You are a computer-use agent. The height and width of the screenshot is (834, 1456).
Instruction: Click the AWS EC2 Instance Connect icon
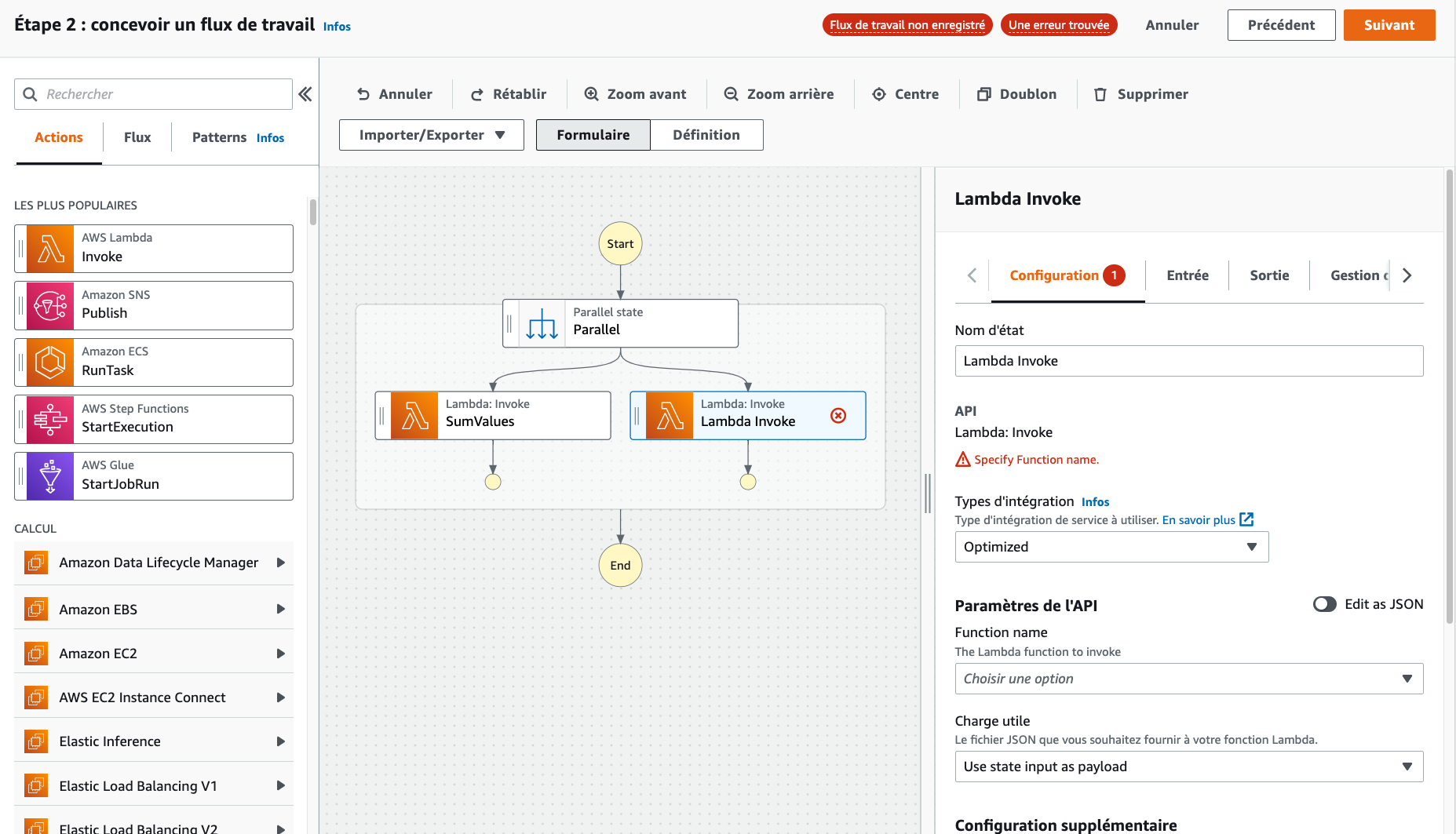tap(36, 697)
